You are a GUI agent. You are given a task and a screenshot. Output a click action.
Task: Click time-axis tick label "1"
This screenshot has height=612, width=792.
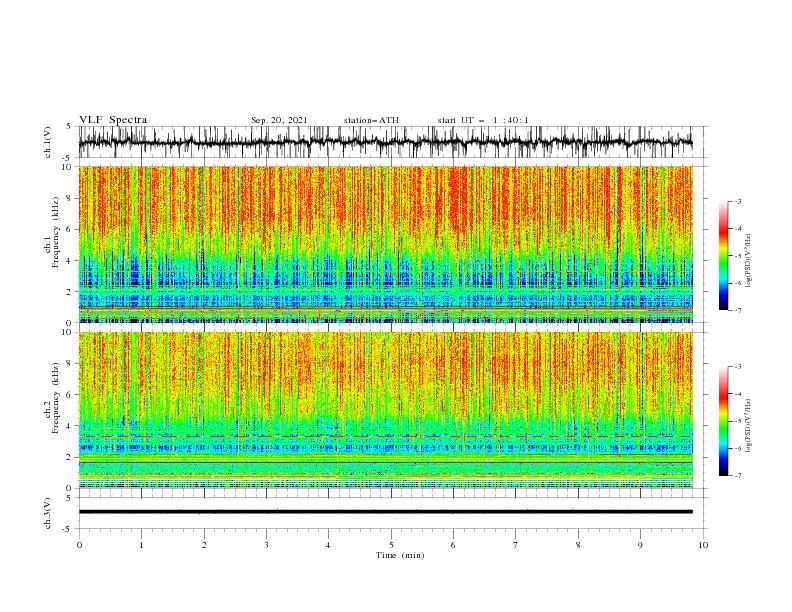point(141,545)
